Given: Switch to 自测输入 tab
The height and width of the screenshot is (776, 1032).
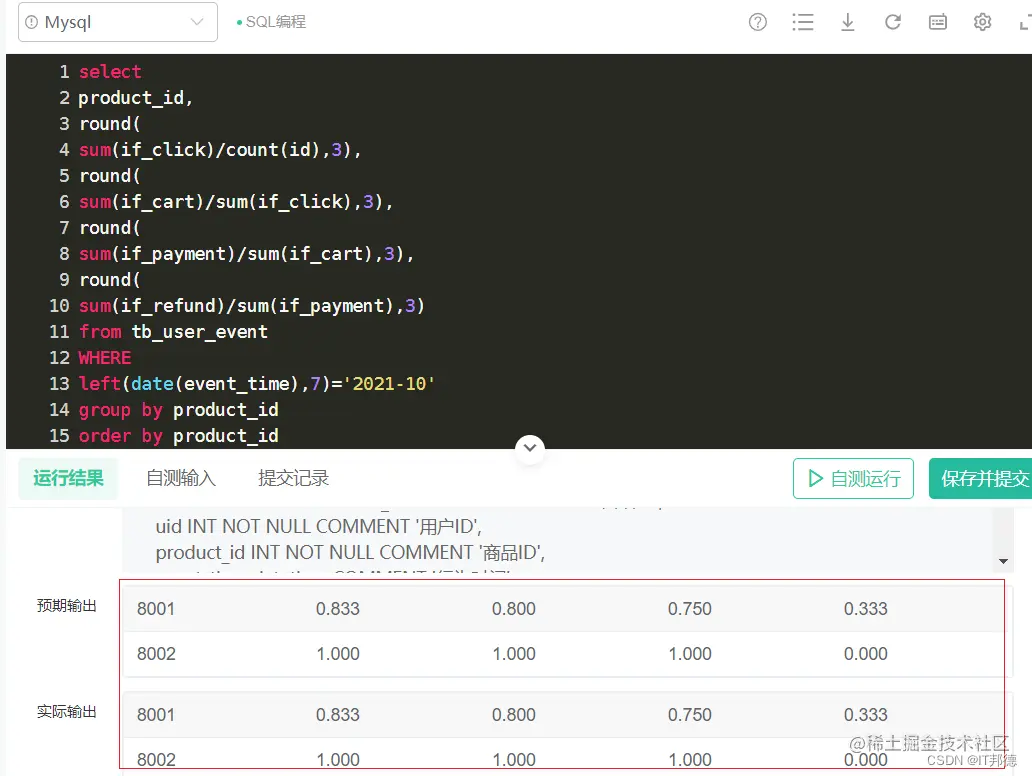Looking at the screenshot, I should pos(181,478).
